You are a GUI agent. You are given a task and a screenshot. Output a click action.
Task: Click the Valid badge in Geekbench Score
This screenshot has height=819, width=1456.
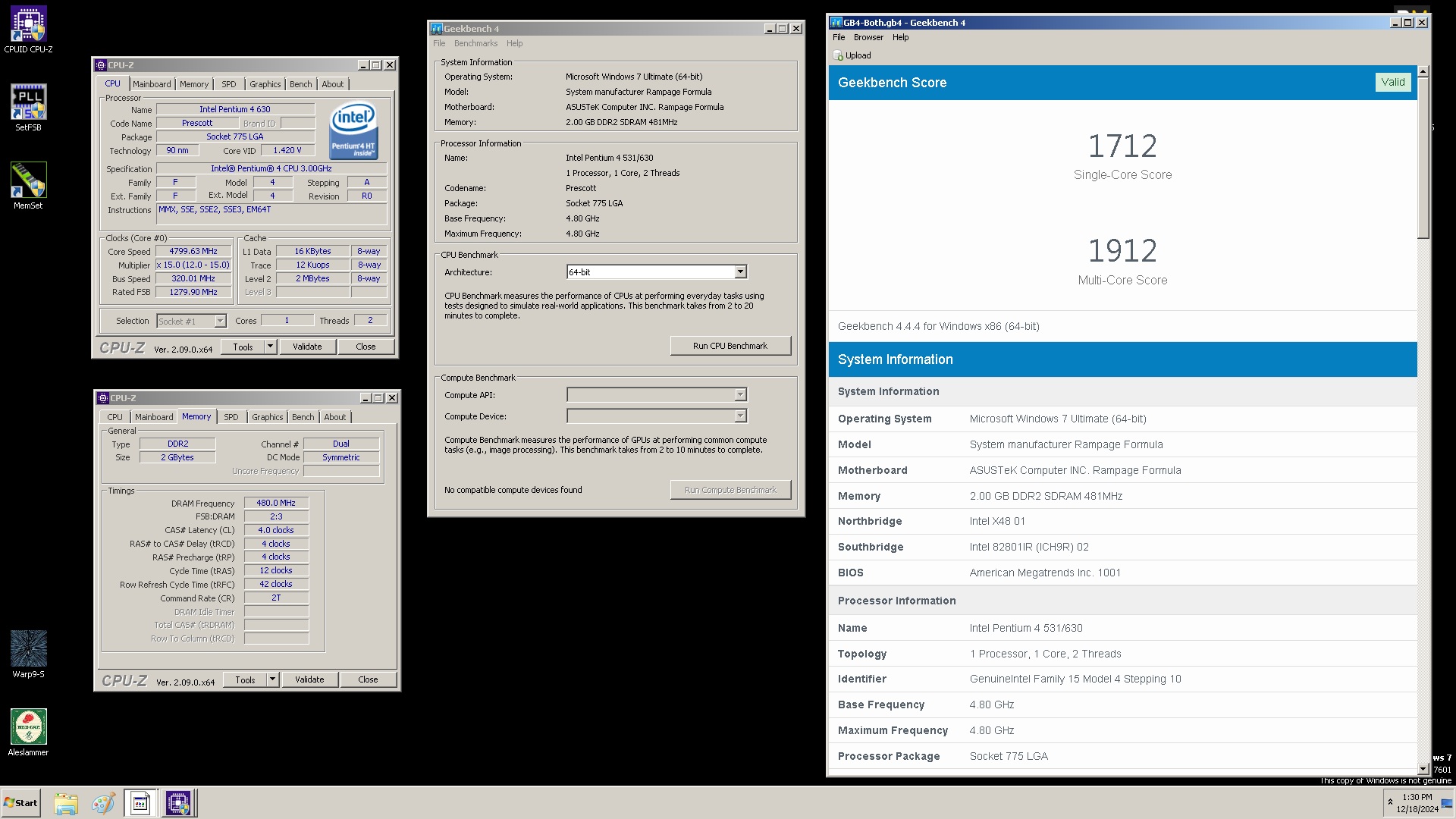1393,82
